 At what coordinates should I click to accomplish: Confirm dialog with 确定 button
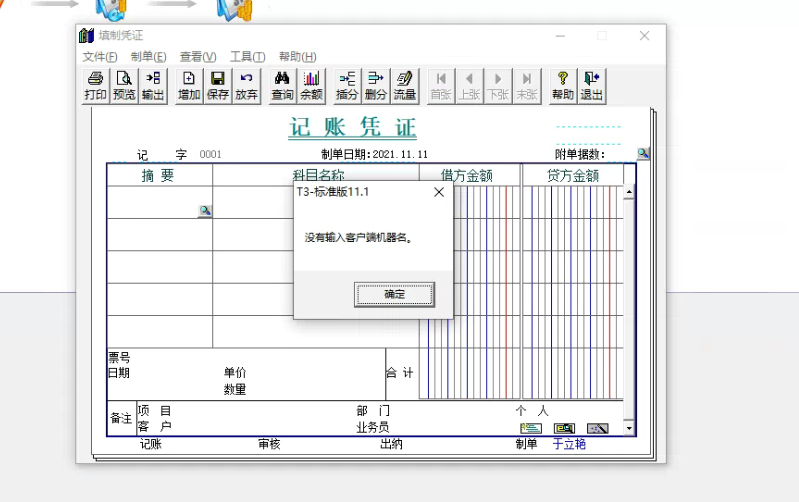coord(394,295)
